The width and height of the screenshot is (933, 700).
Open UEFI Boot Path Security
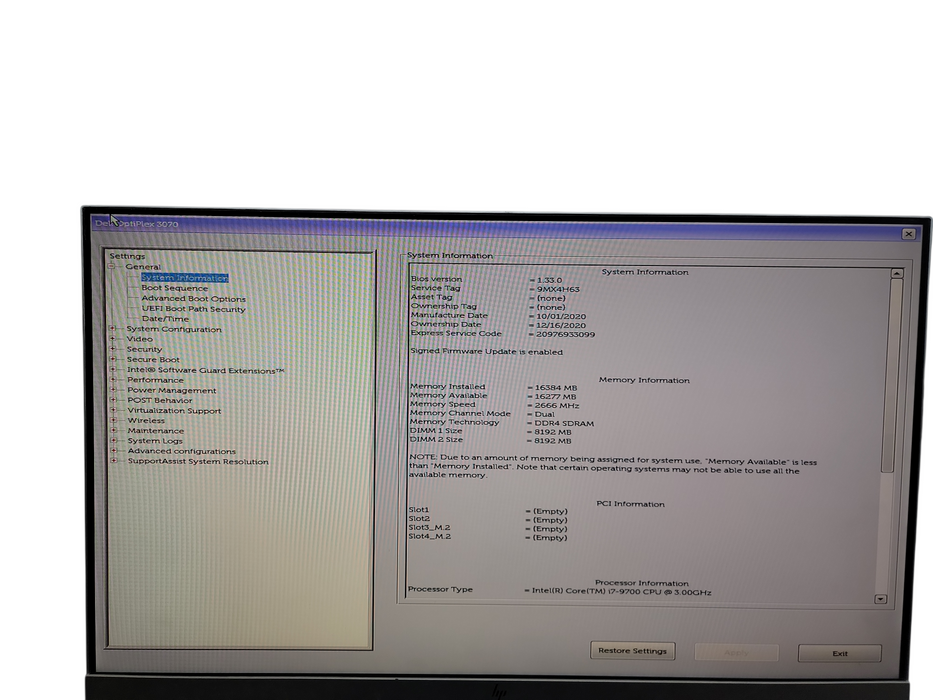(x=193, y=309)
